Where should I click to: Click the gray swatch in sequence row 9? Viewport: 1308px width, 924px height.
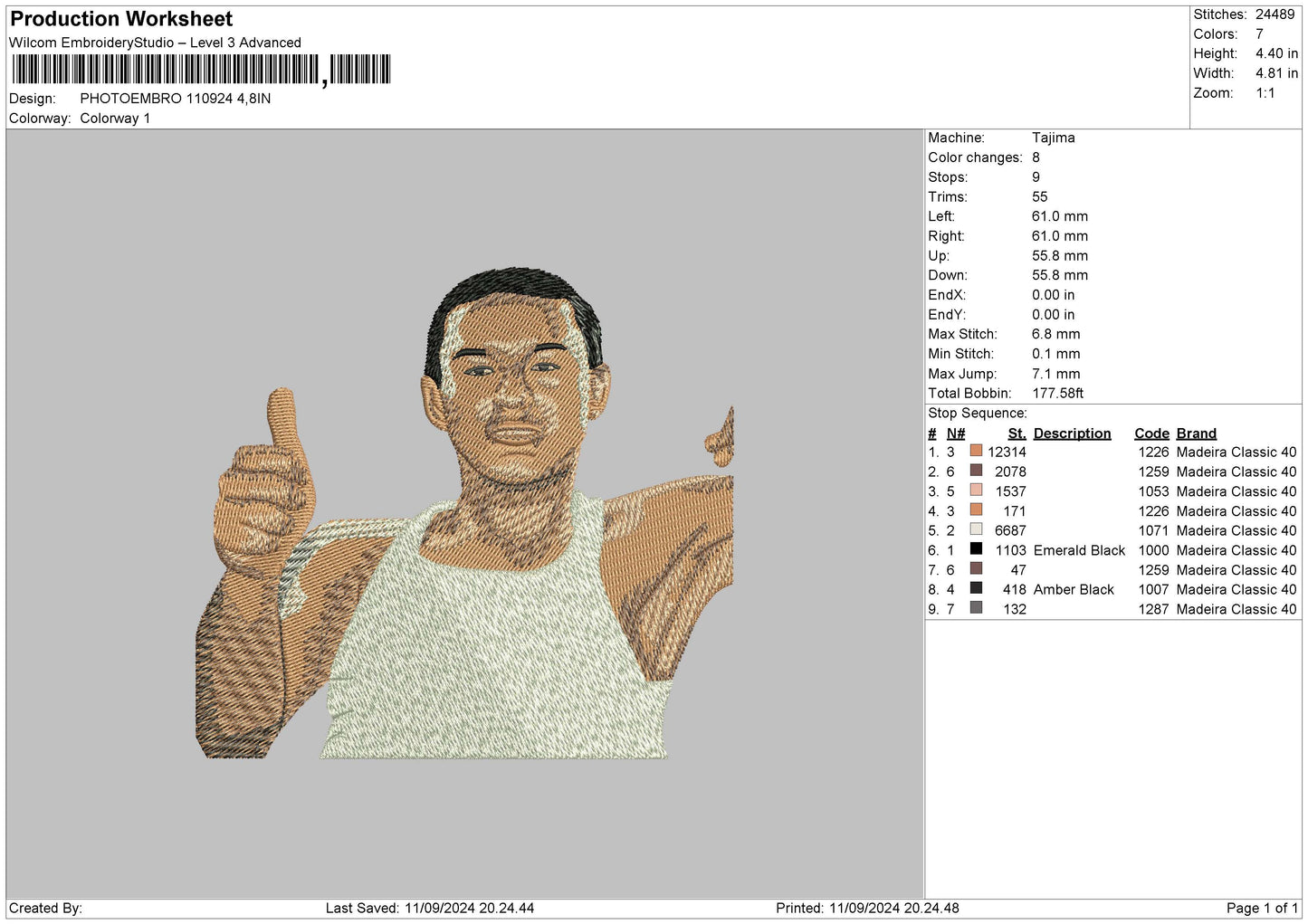(x=976, y=608)
